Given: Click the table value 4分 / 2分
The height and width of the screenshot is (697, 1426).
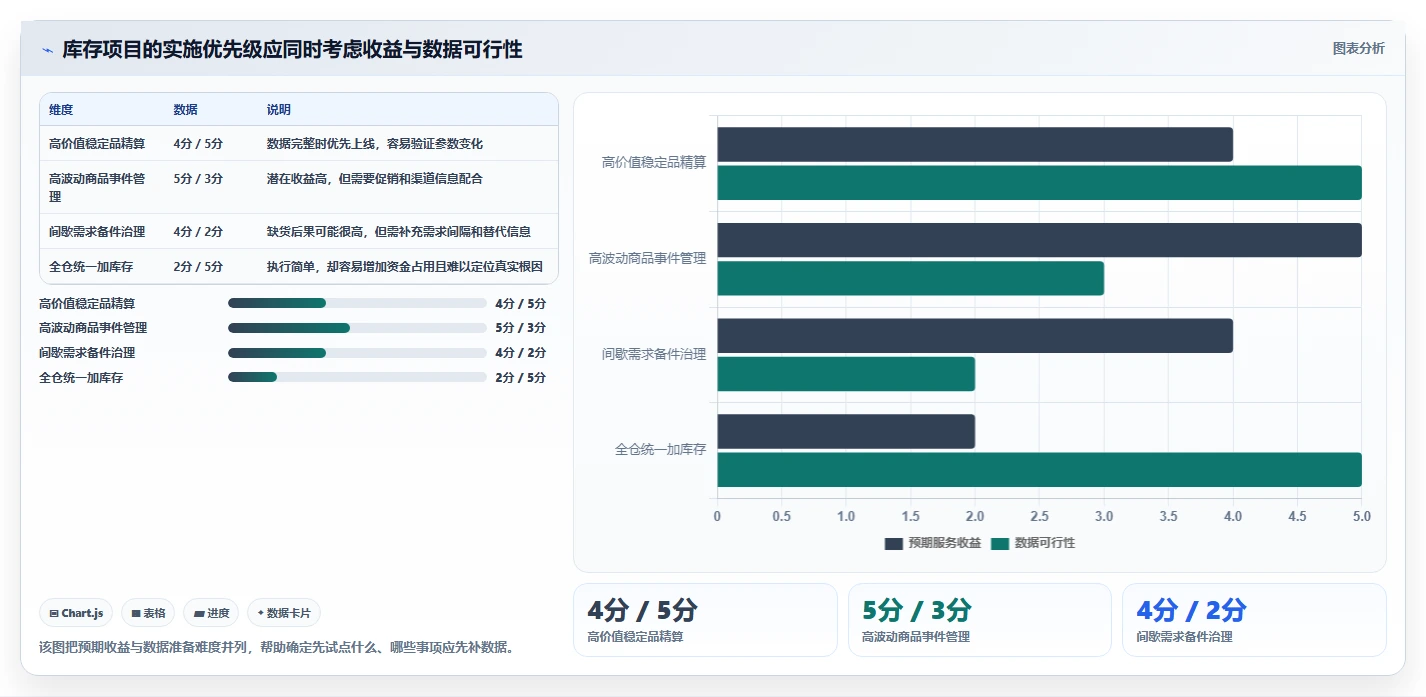Looking at the screenshot, I should pos(198,232).
